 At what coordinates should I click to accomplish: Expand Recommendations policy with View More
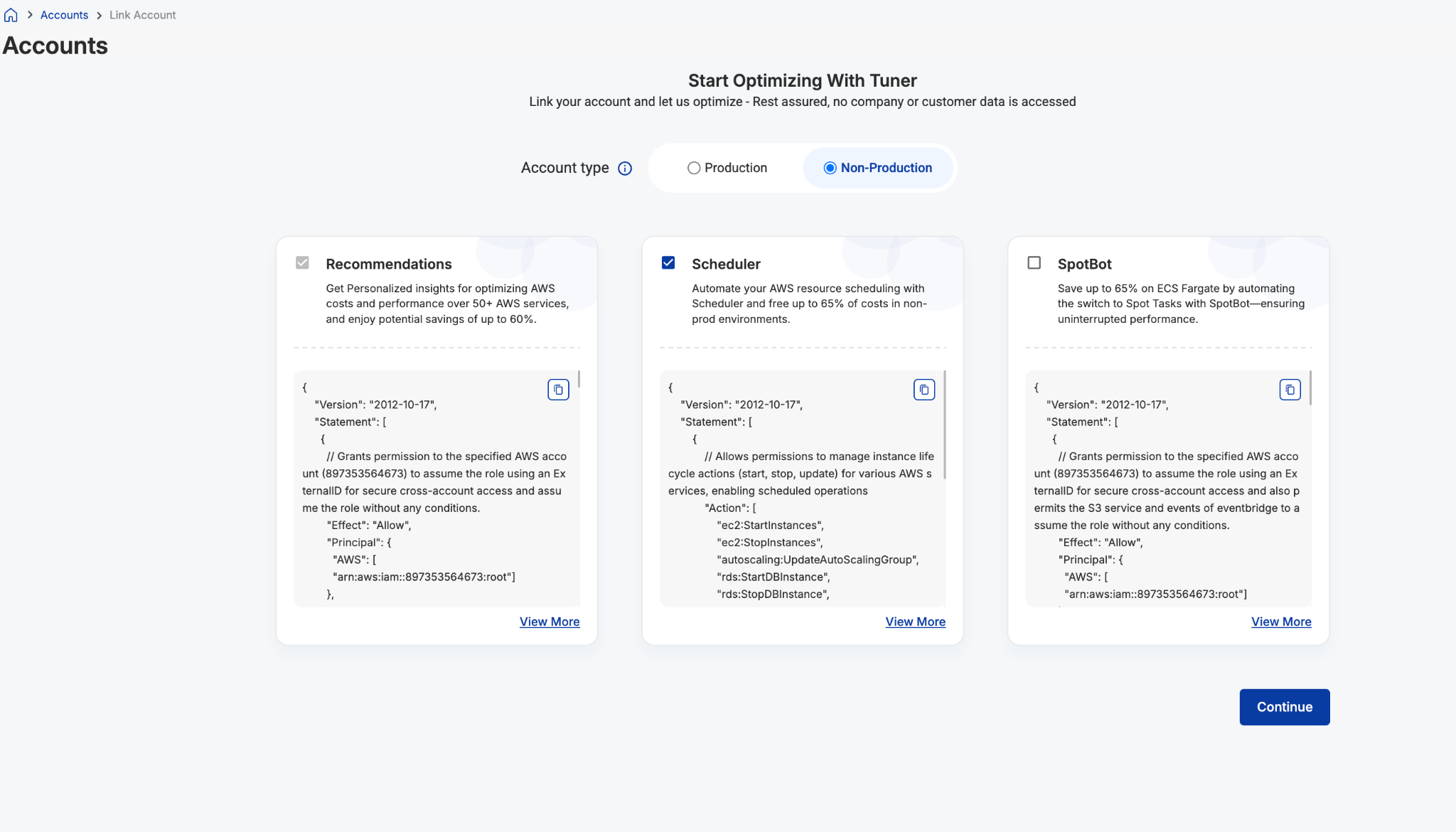click(x=550, y=622)
